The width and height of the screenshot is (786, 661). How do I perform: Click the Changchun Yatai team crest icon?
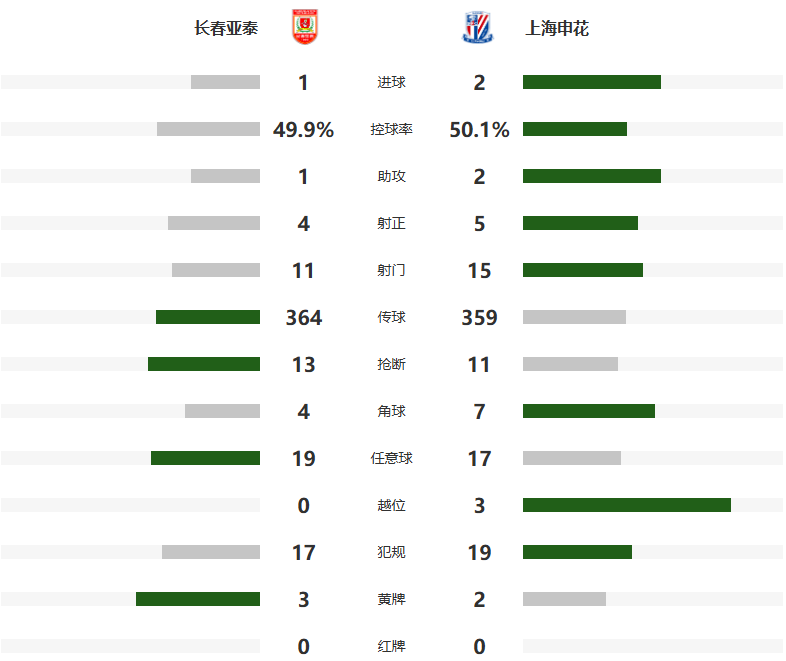tap(305, 27)
